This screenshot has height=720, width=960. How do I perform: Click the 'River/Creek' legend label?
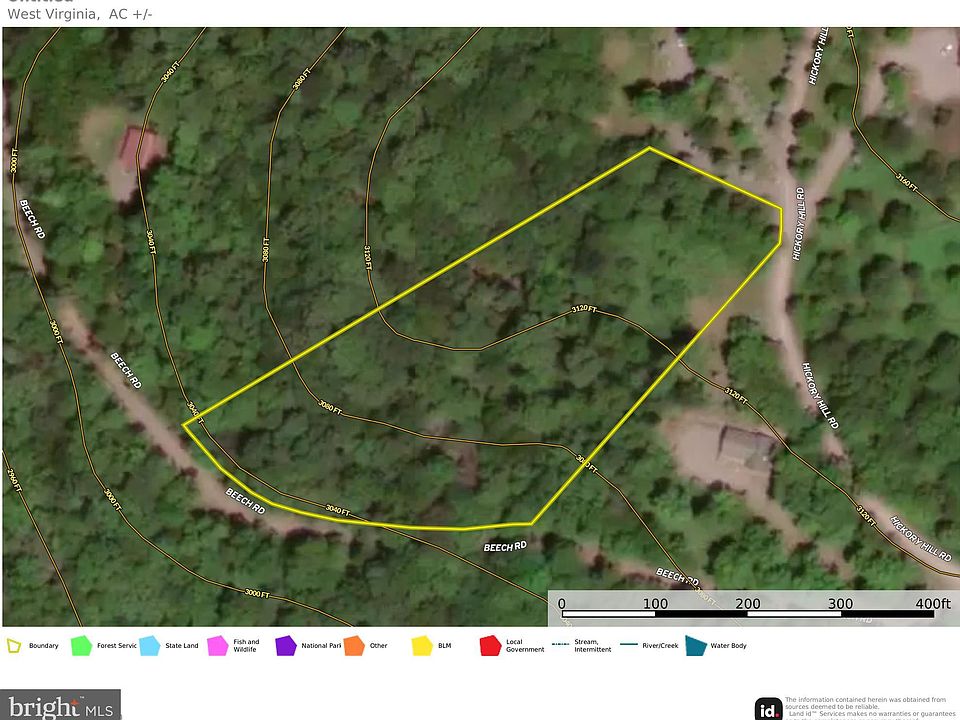click(x=660, y=645)
